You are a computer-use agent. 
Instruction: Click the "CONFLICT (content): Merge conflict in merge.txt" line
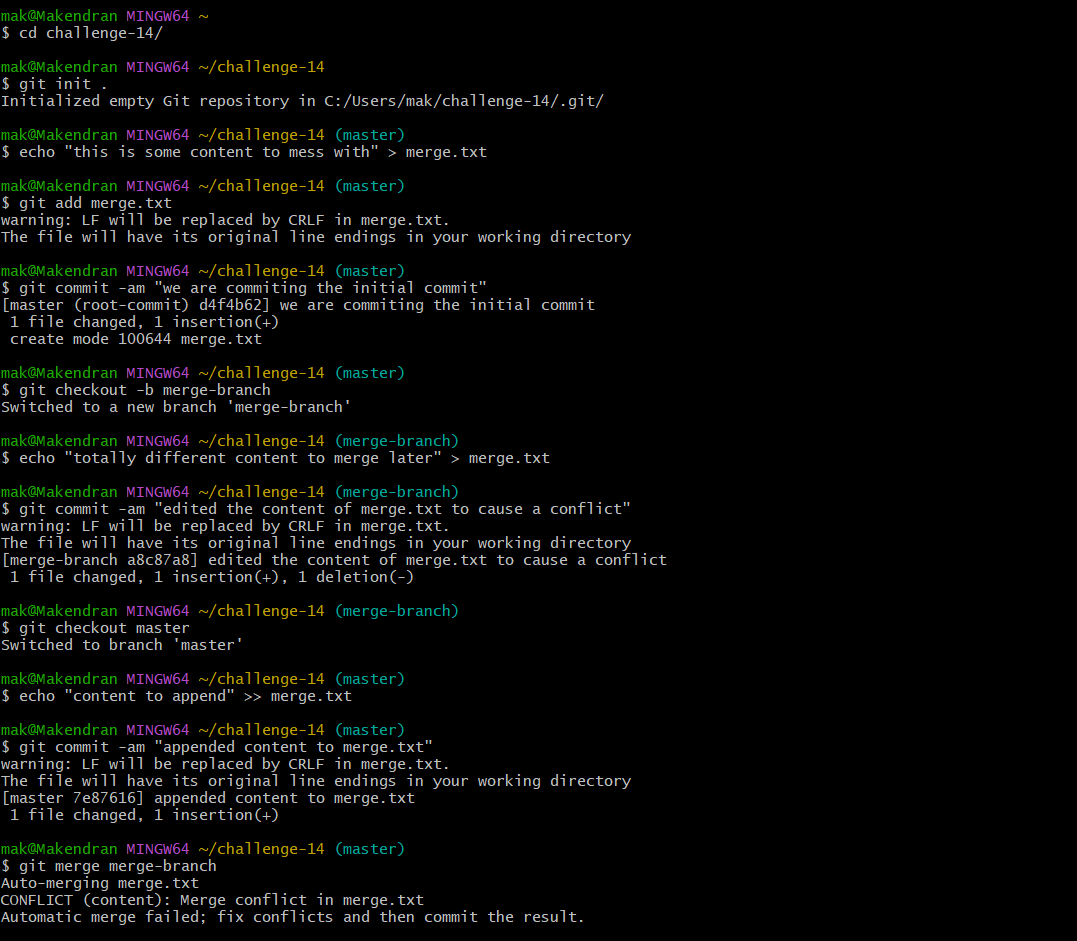[212, 900]
